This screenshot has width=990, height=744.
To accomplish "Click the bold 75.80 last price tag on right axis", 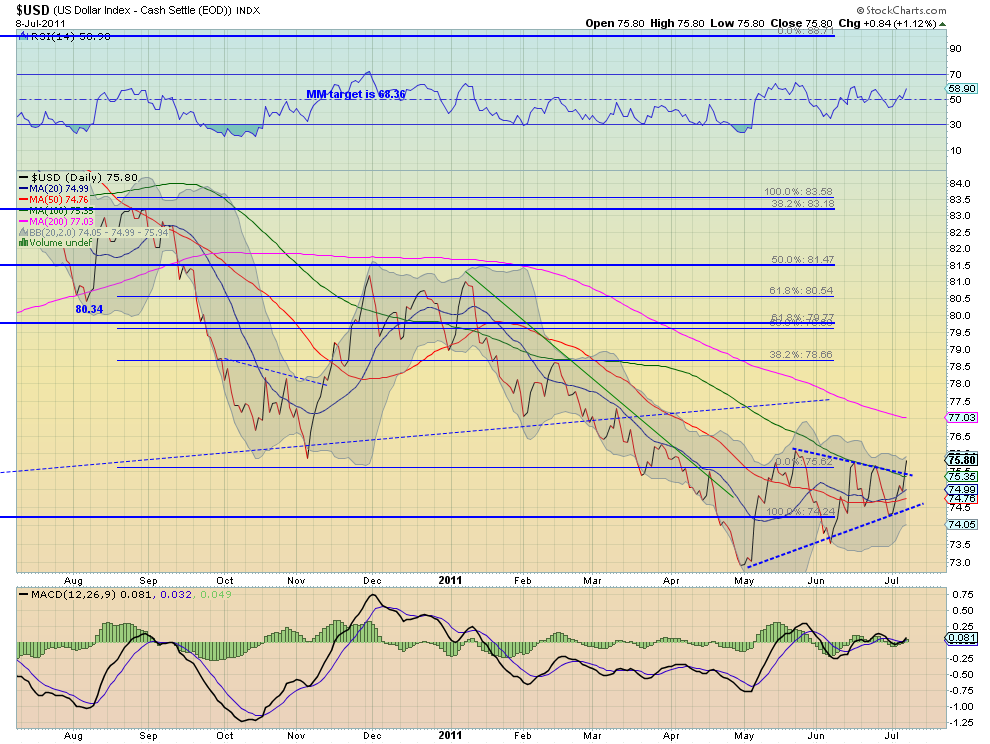I will click(962, 460).
